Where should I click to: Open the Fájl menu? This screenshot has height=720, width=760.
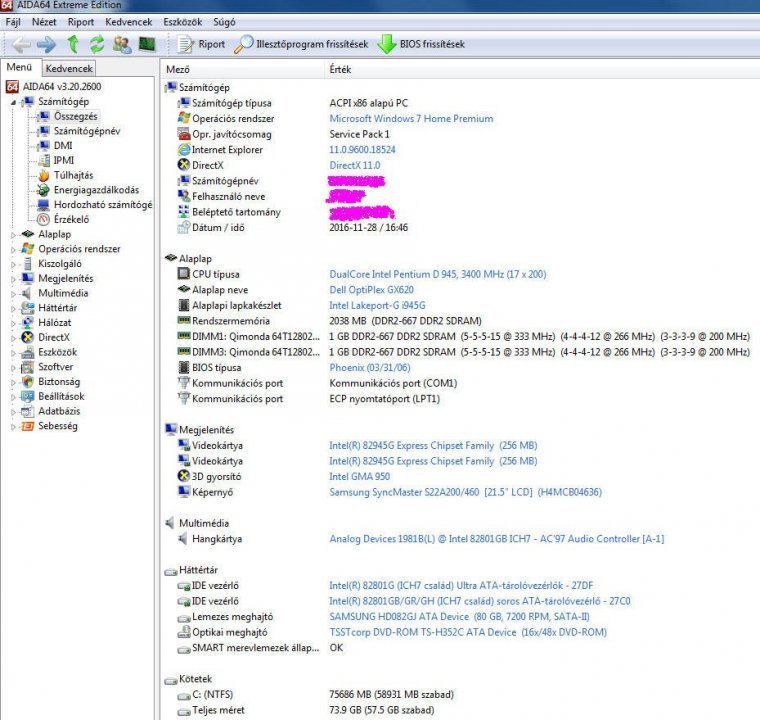tap(13, 22)
